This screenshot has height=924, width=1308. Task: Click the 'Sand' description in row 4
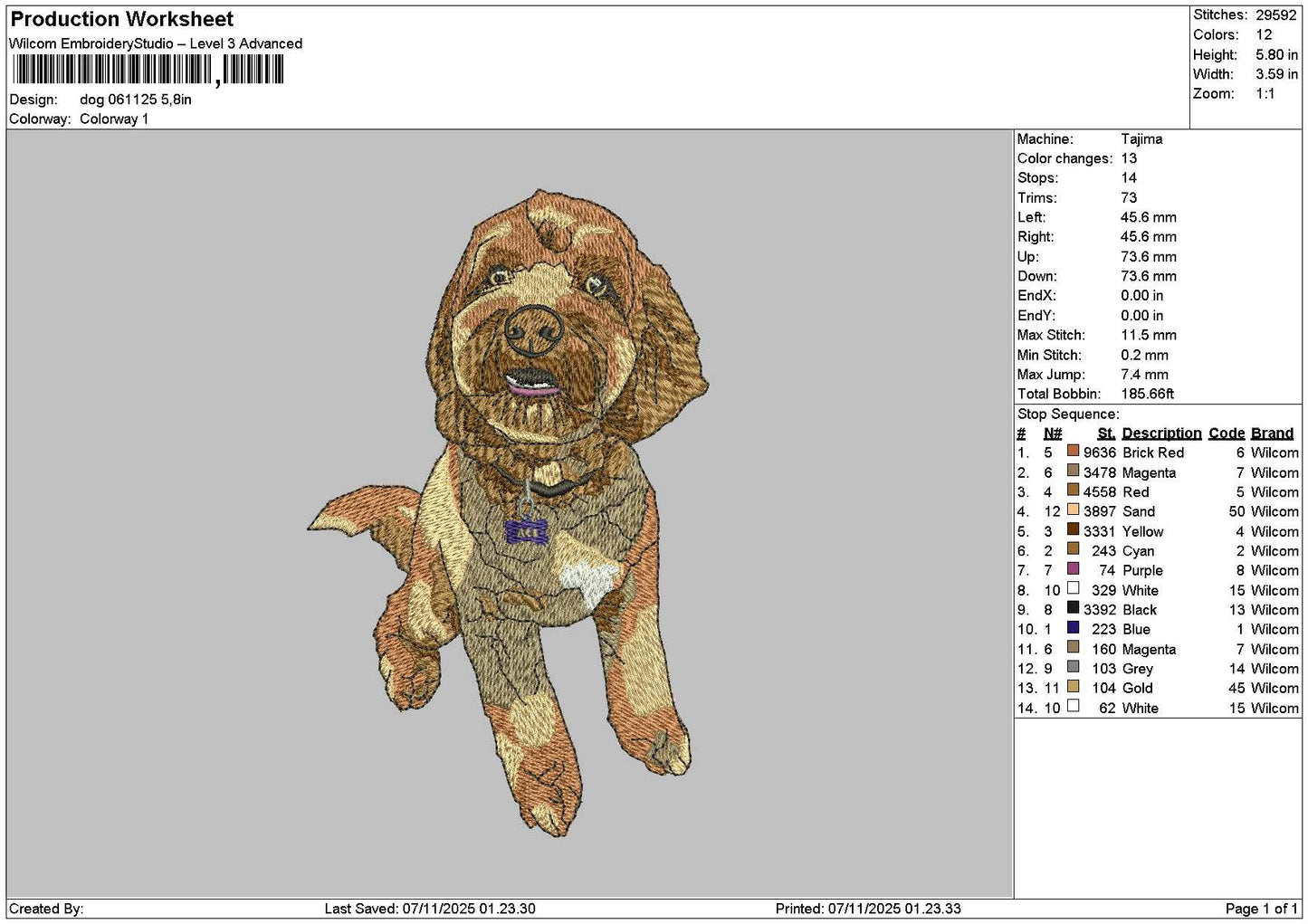point(1139,511)
